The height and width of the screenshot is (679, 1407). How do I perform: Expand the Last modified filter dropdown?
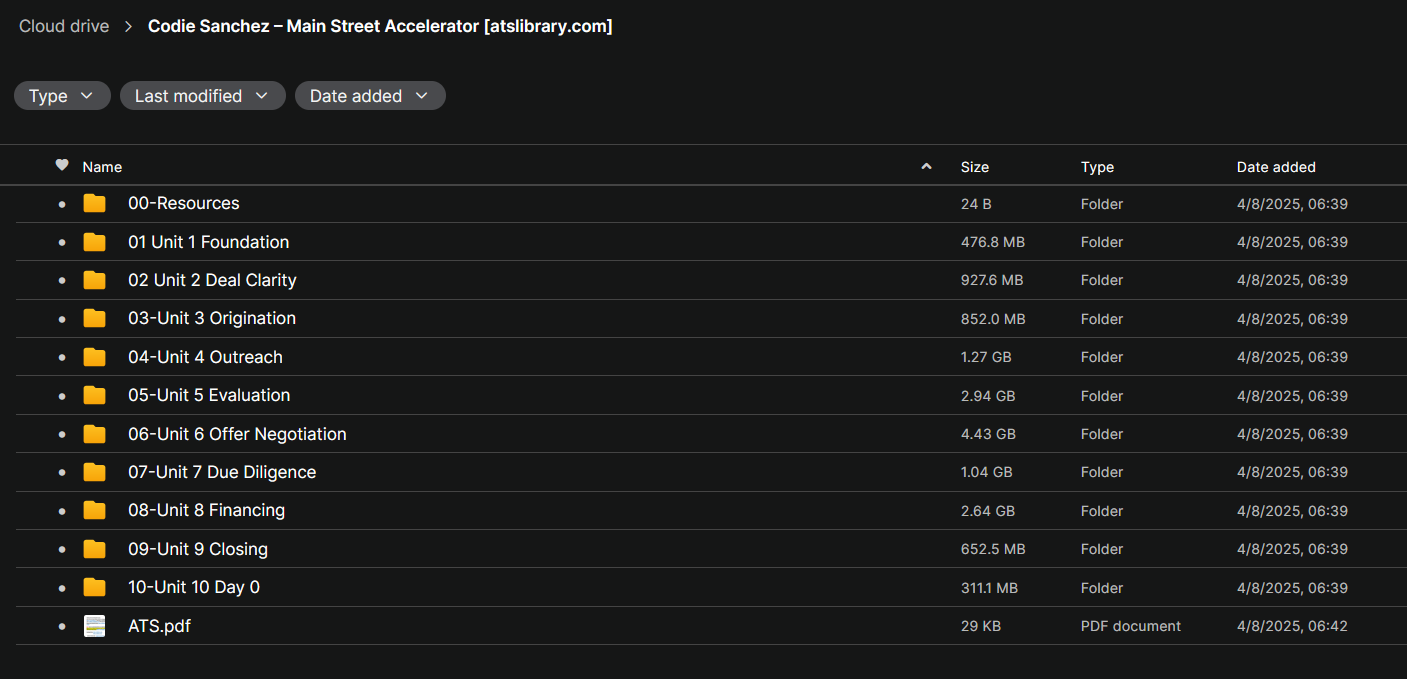[x=203, y=96]
